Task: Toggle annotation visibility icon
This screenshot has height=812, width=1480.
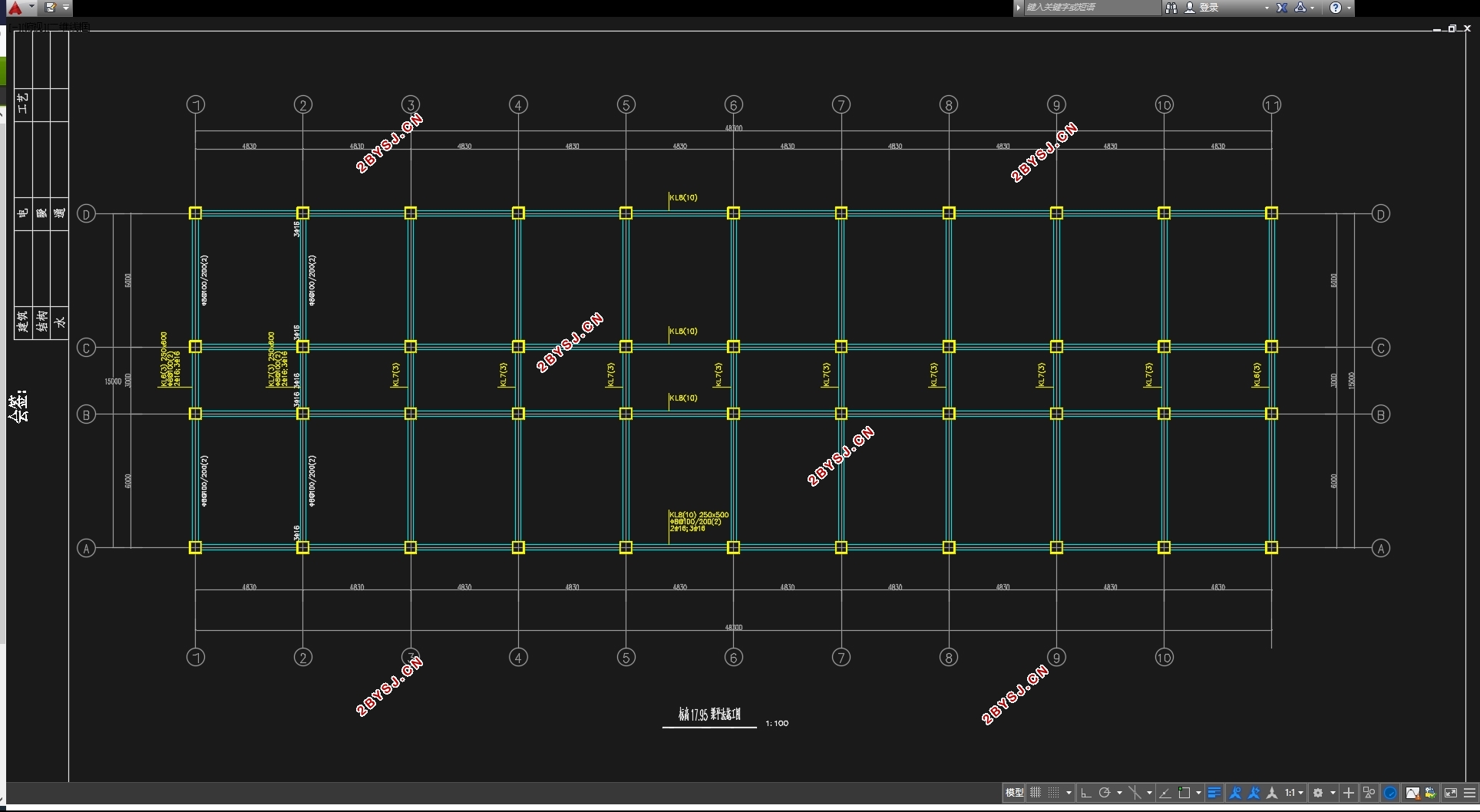Action: (1235, 793)
